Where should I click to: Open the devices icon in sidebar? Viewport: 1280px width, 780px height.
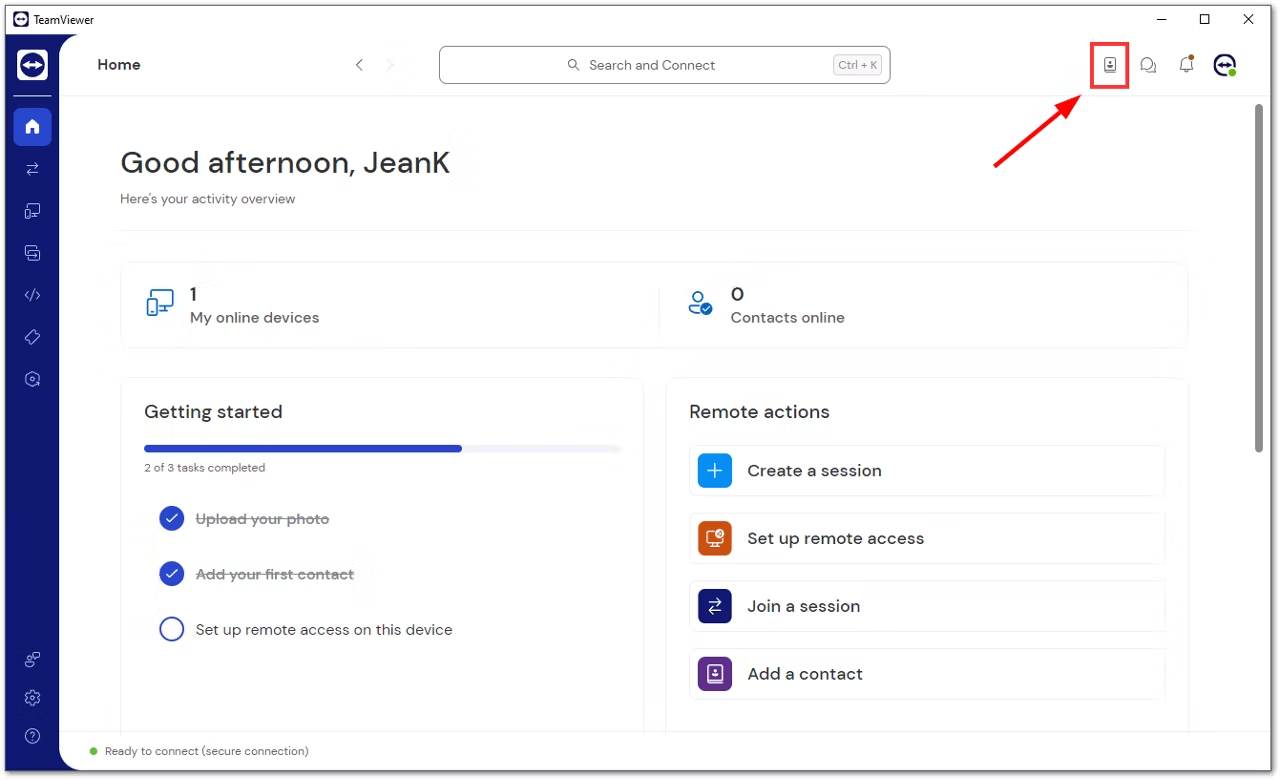[32, 211]
